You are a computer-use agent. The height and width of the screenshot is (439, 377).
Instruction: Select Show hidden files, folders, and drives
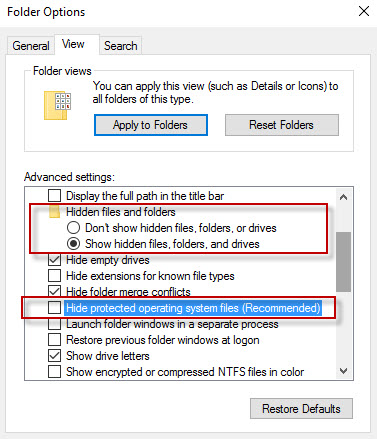[73, 244]
